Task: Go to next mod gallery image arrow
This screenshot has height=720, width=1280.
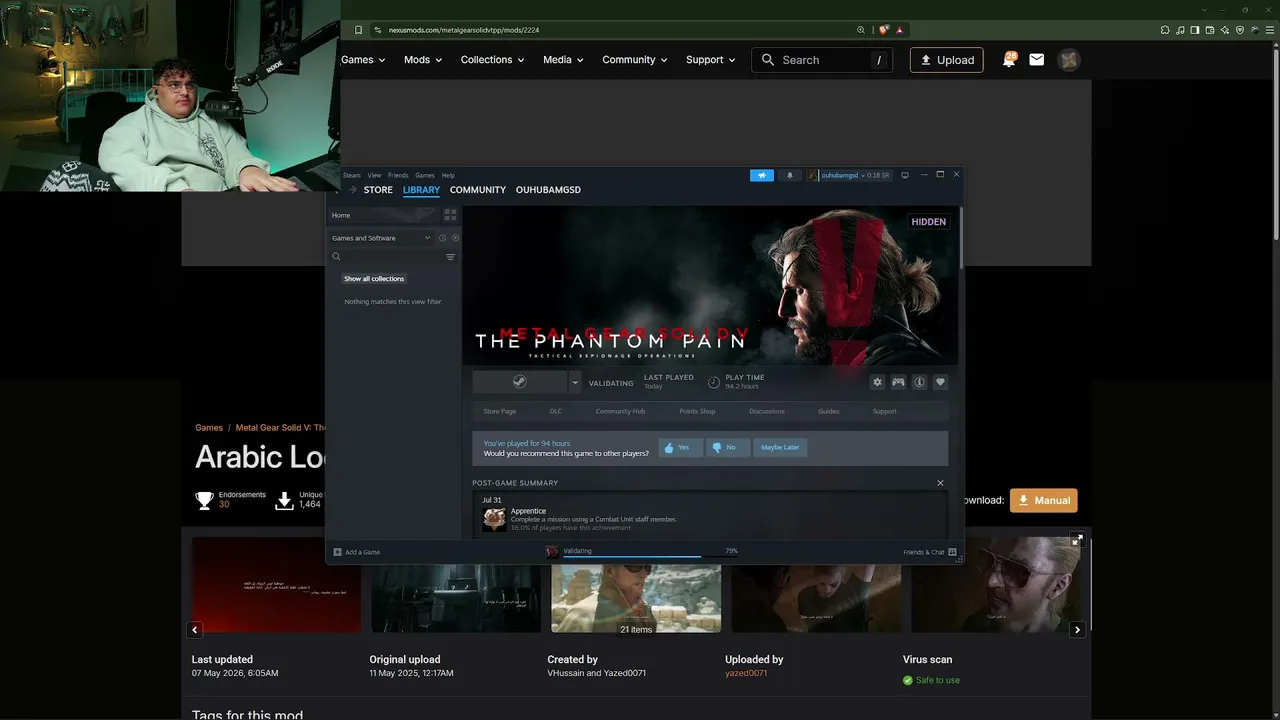Action: coord(1077,630)
